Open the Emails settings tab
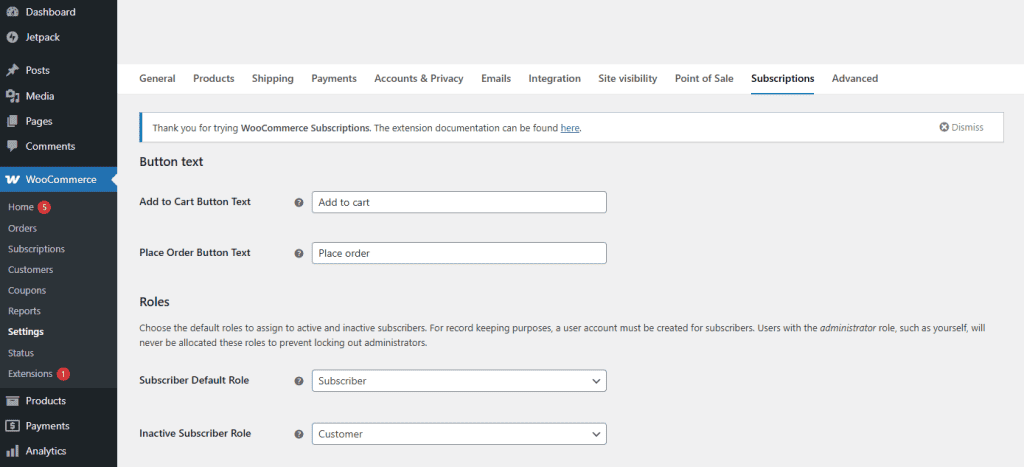Screen dimensions: 1024x467 click(x=496, y=78)
